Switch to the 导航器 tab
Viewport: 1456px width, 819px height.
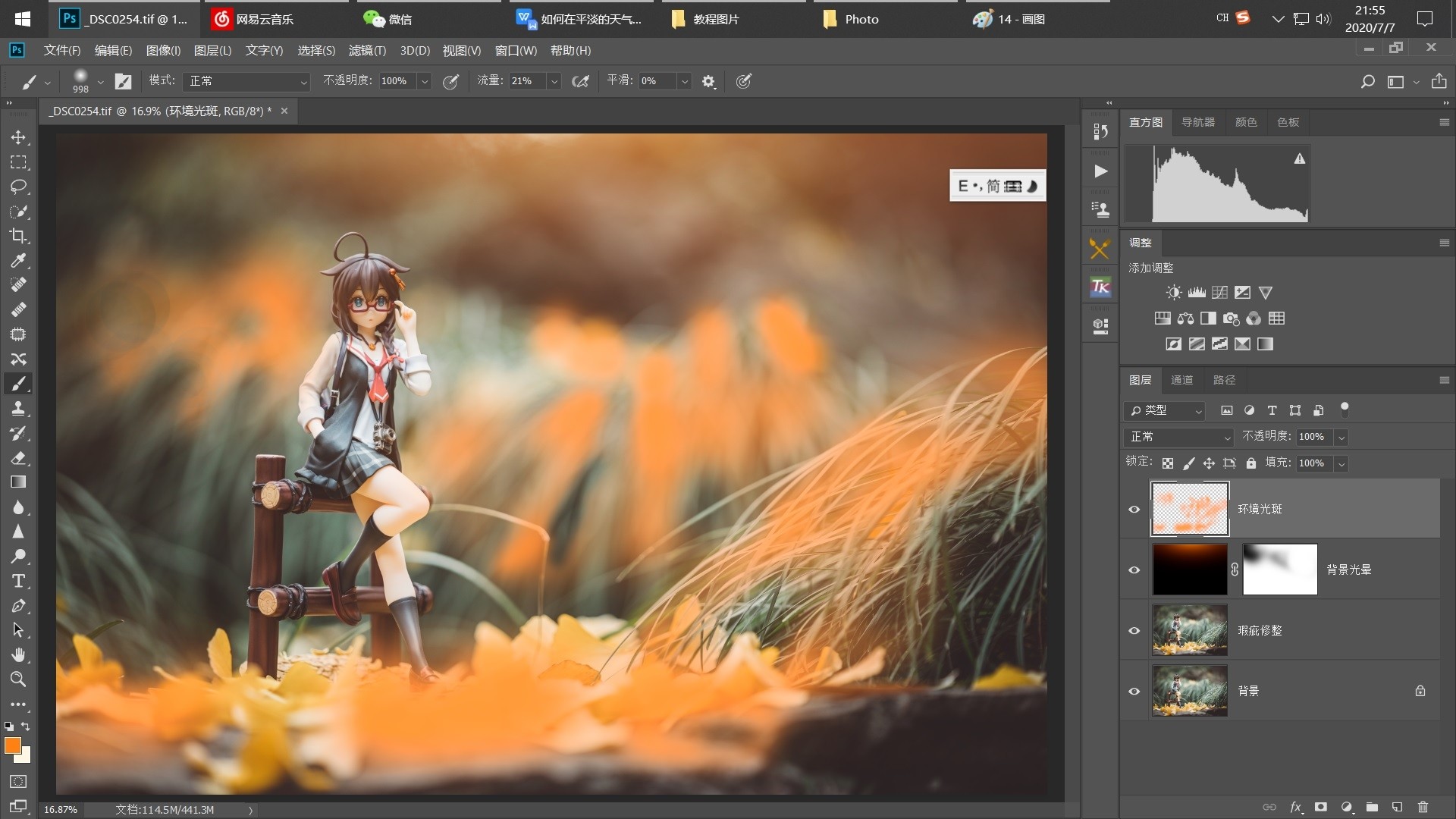(1198, 122)
